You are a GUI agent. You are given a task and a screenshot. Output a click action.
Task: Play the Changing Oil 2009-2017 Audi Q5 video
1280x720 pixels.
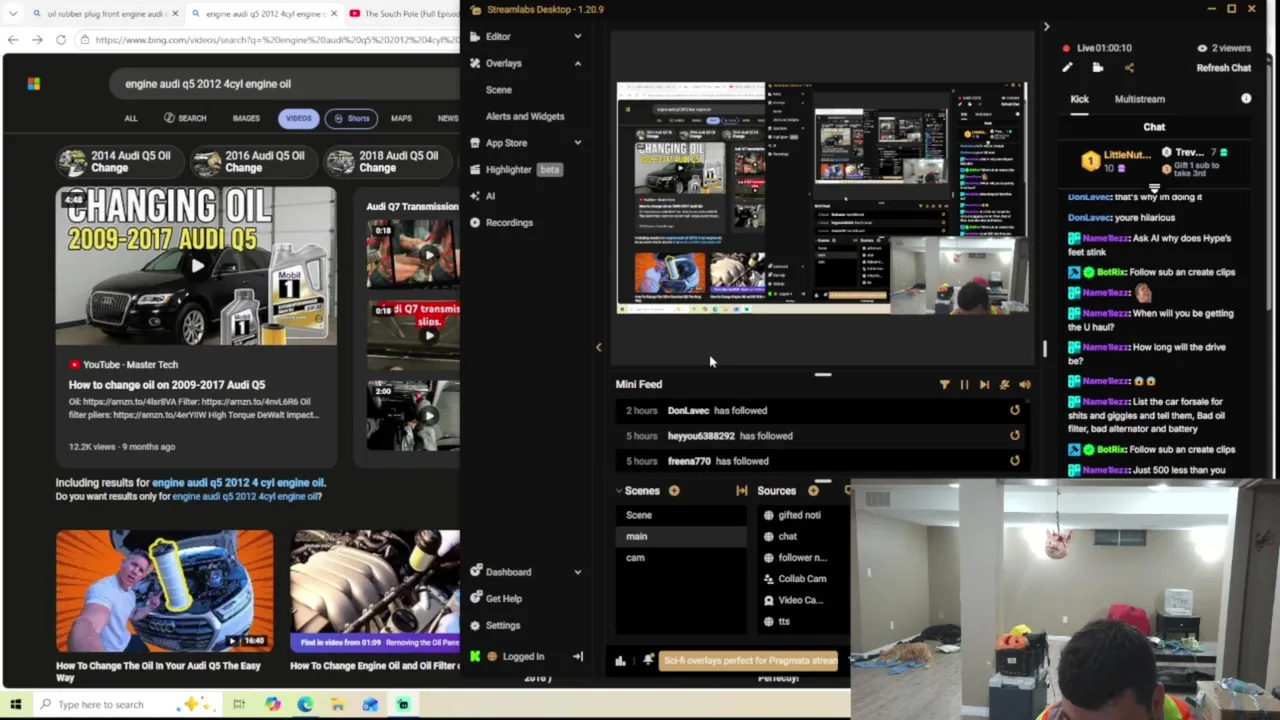196,266
